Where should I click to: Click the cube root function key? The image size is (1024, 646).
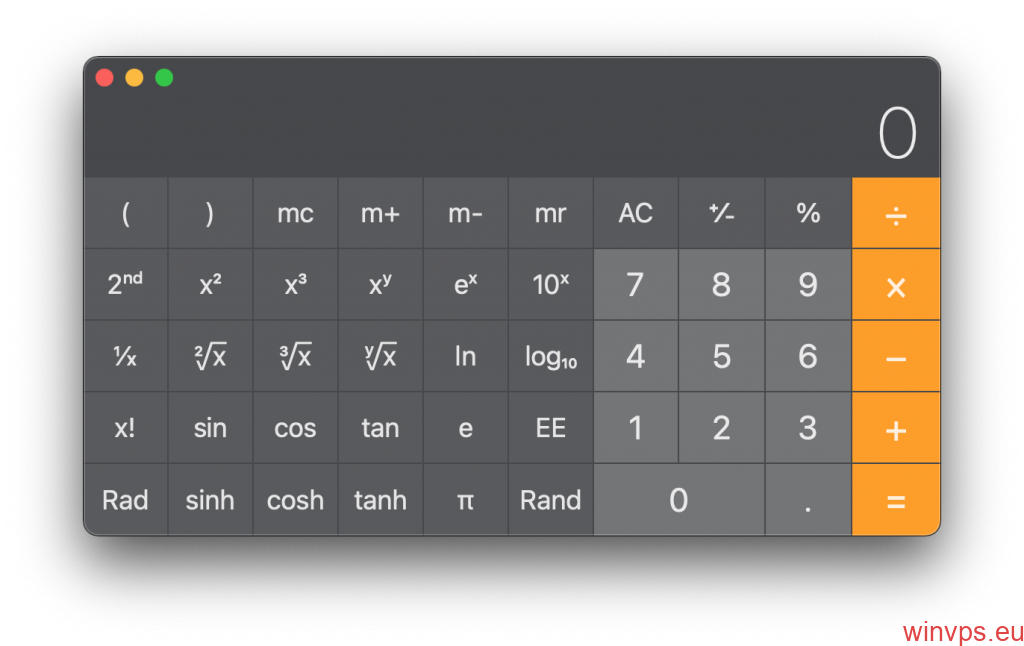tap(295, 357)
